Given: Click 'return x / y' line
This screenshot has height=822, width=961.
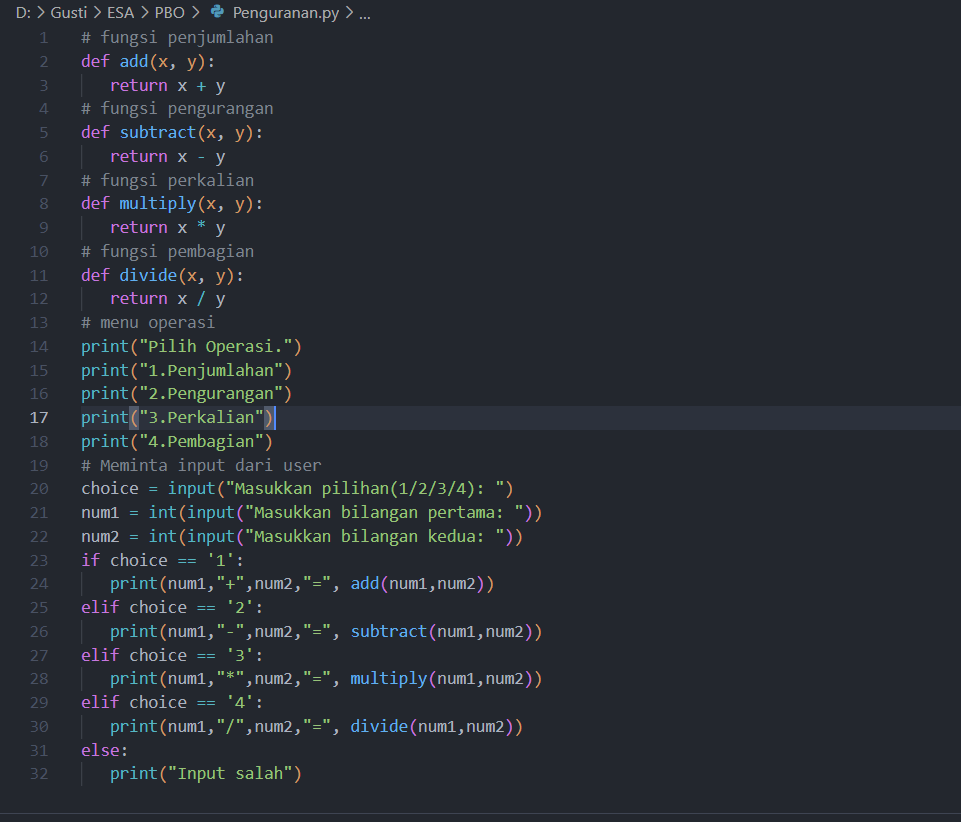Looking at the screenshot, I should 167,299.
